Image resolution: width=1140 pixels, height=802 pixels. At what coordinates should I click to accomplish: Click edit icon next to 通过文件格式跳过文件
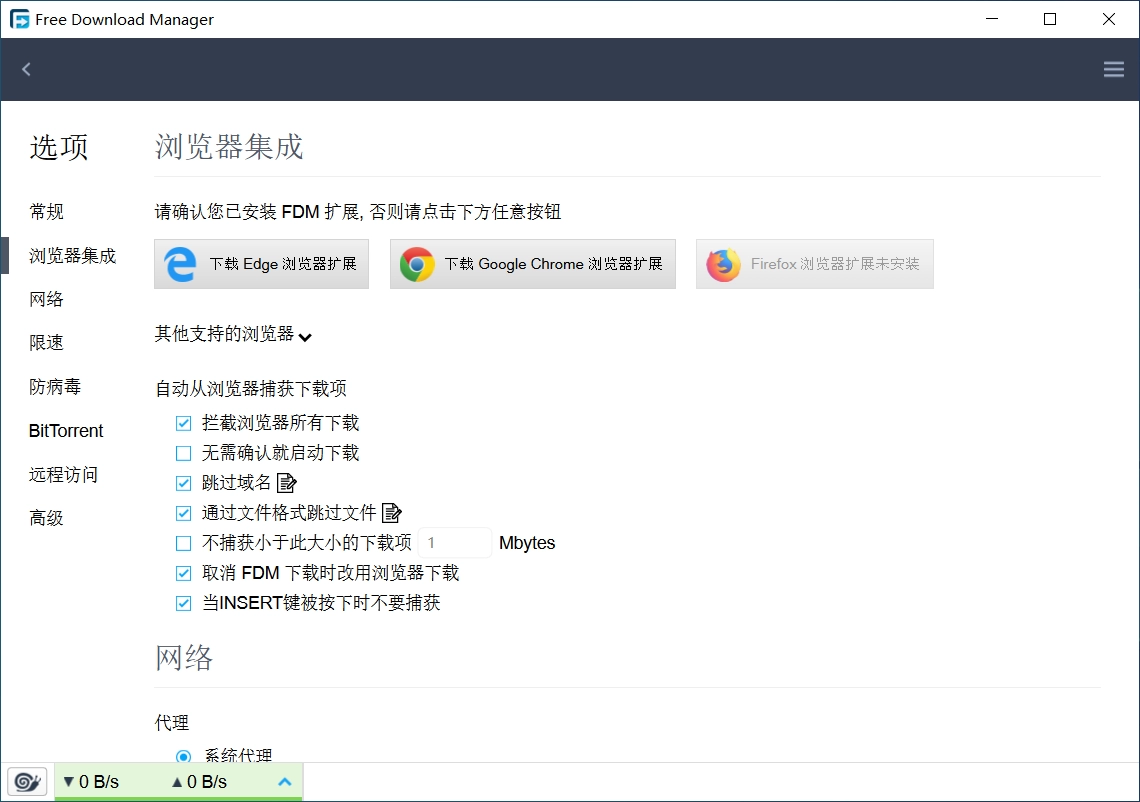(x=391, y=514)
